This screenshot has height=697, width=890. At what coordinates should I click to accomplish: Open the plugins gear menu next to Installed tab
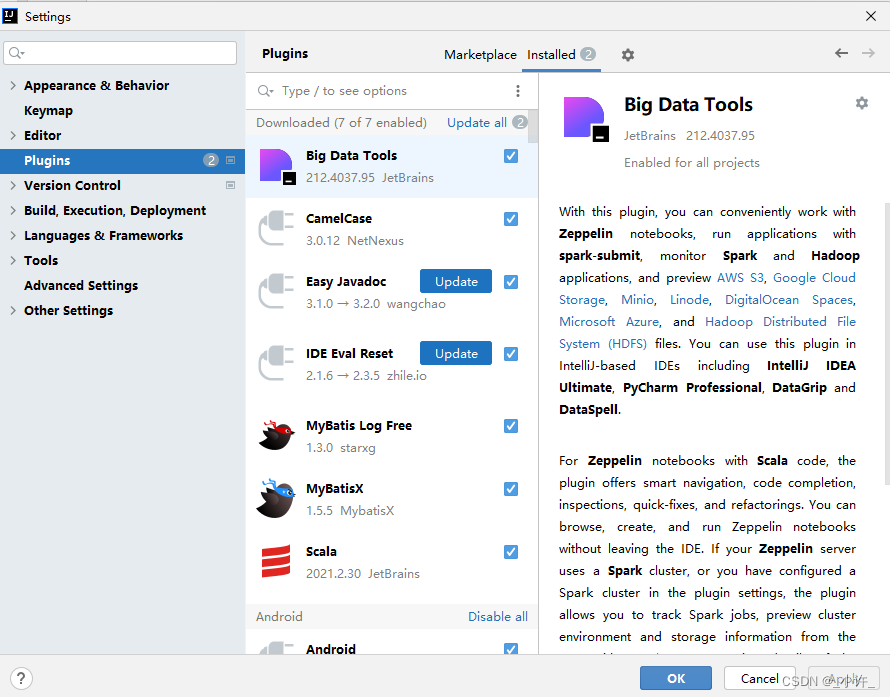point(627,55)
